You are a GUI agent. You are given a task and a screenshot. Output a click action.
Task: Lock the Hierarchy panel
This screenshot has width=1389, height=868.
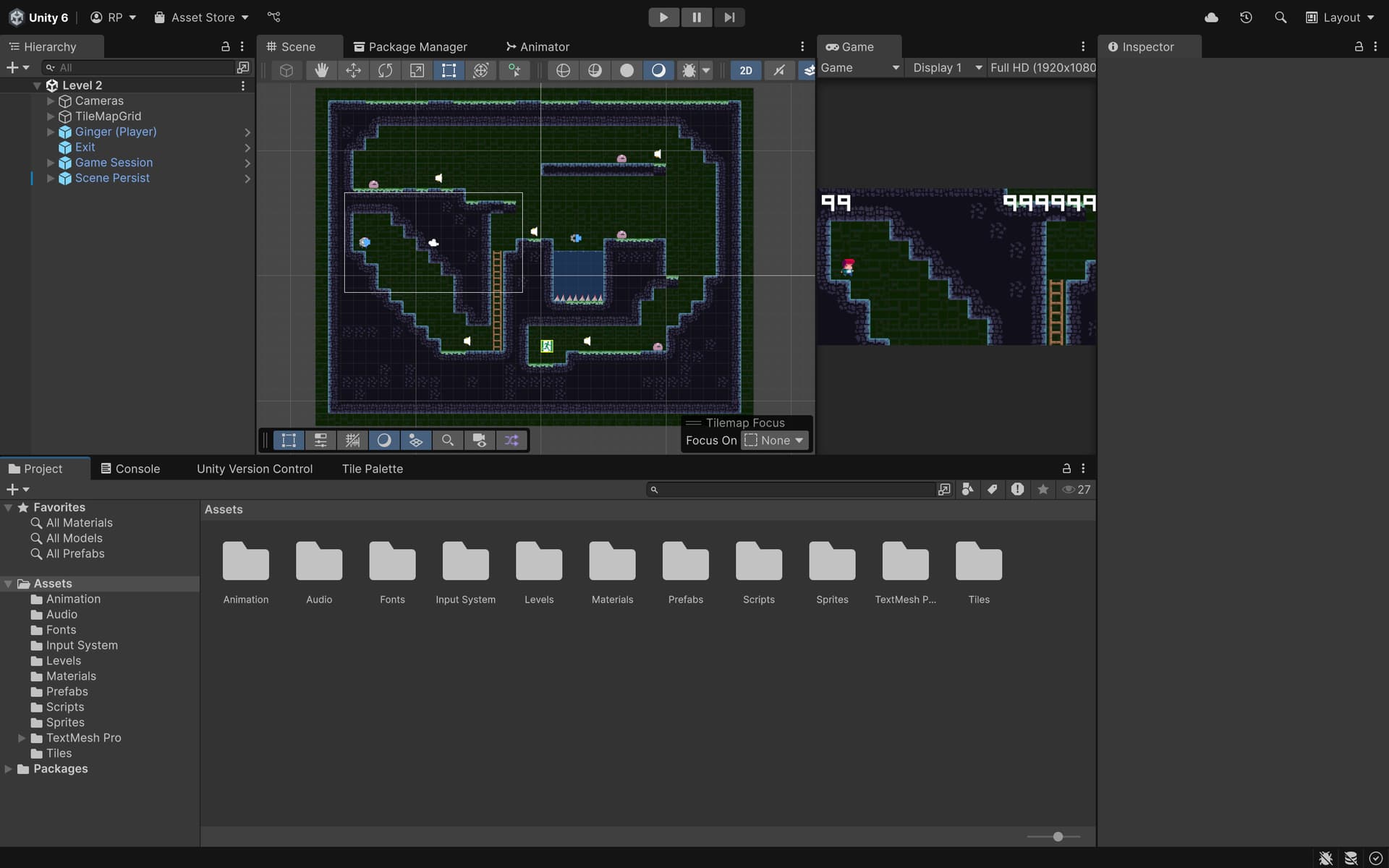pos(225,46)
